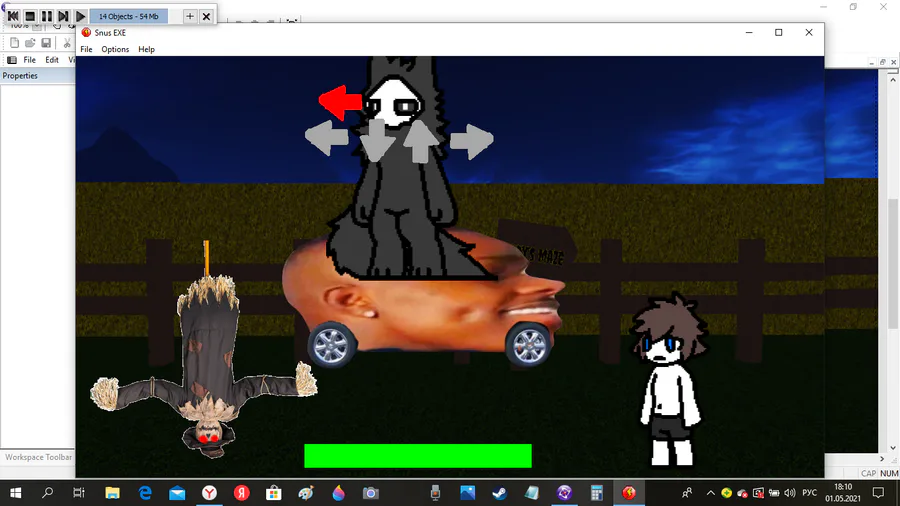Click the New file icon in editor toolbar

point(14,42)
